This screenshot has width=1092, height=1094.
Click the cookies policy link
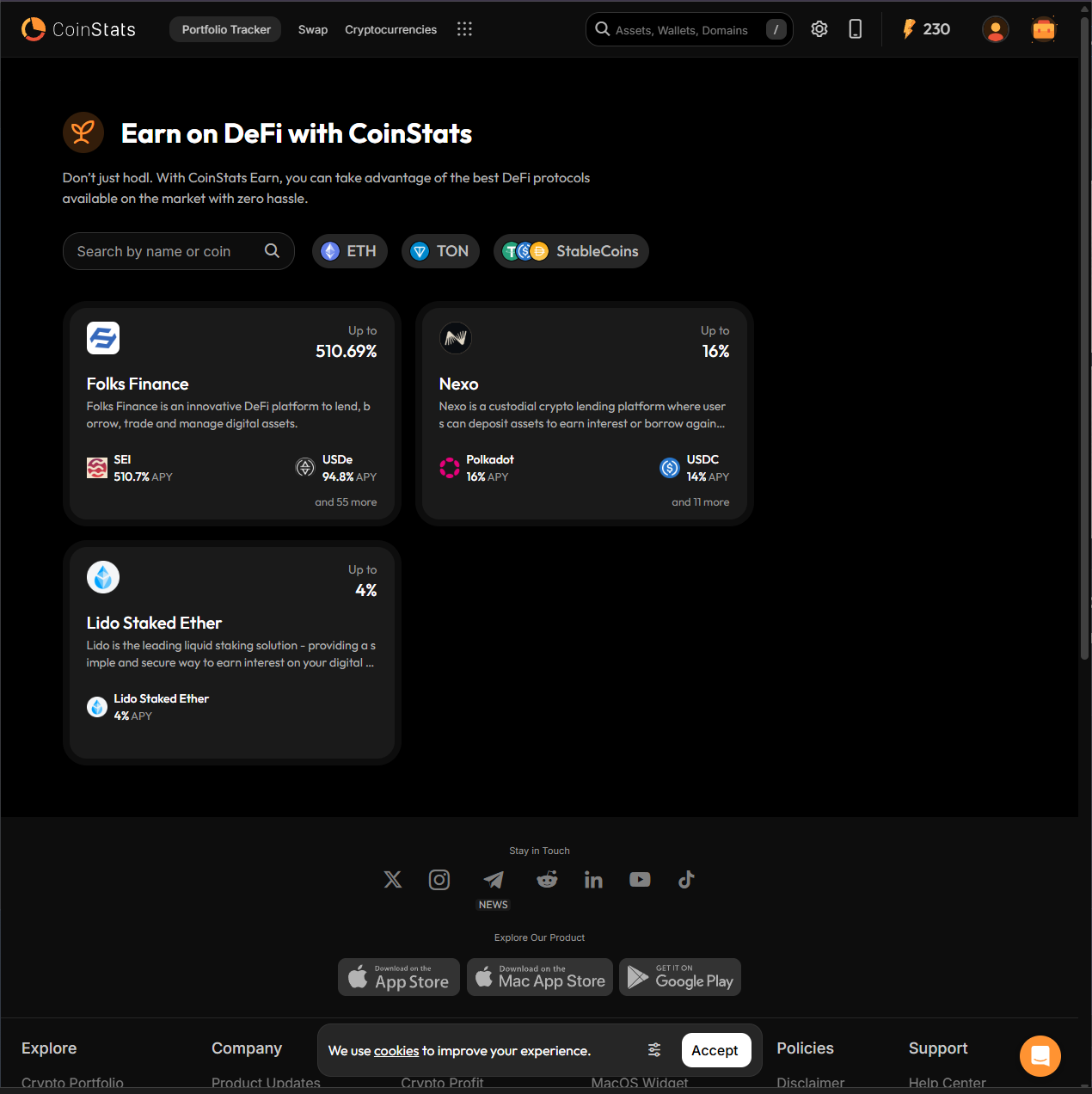[396, 1051]
